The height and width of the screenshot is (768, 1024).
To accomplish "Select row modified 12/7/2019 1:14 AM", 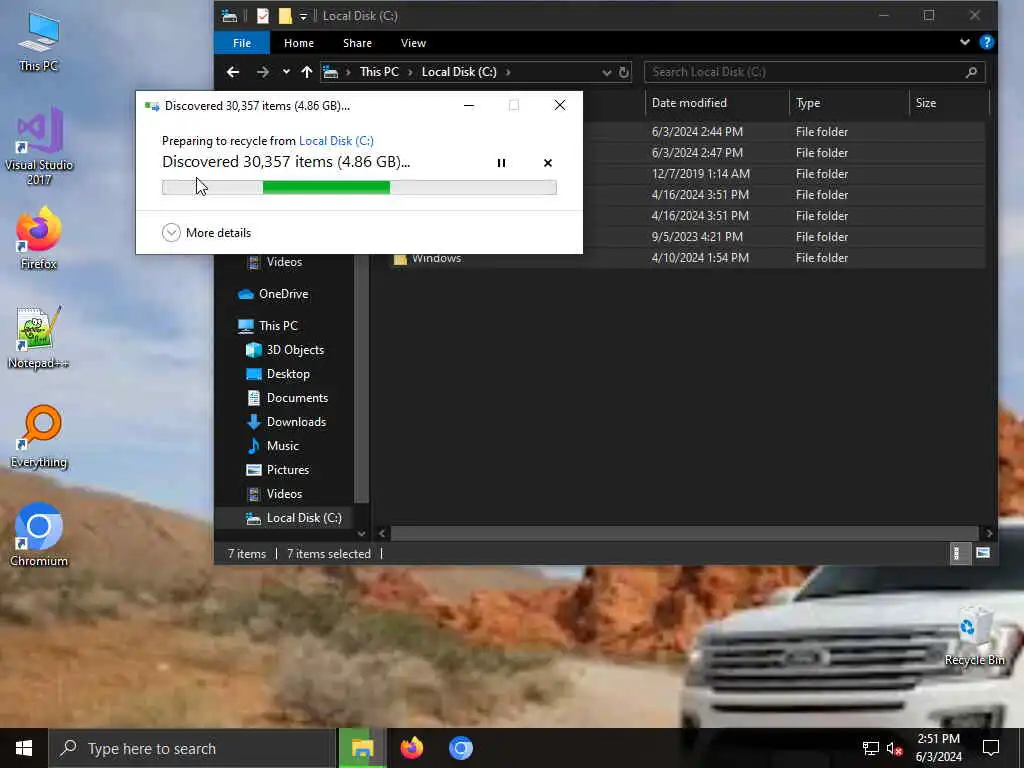I will tap(782, 174).
